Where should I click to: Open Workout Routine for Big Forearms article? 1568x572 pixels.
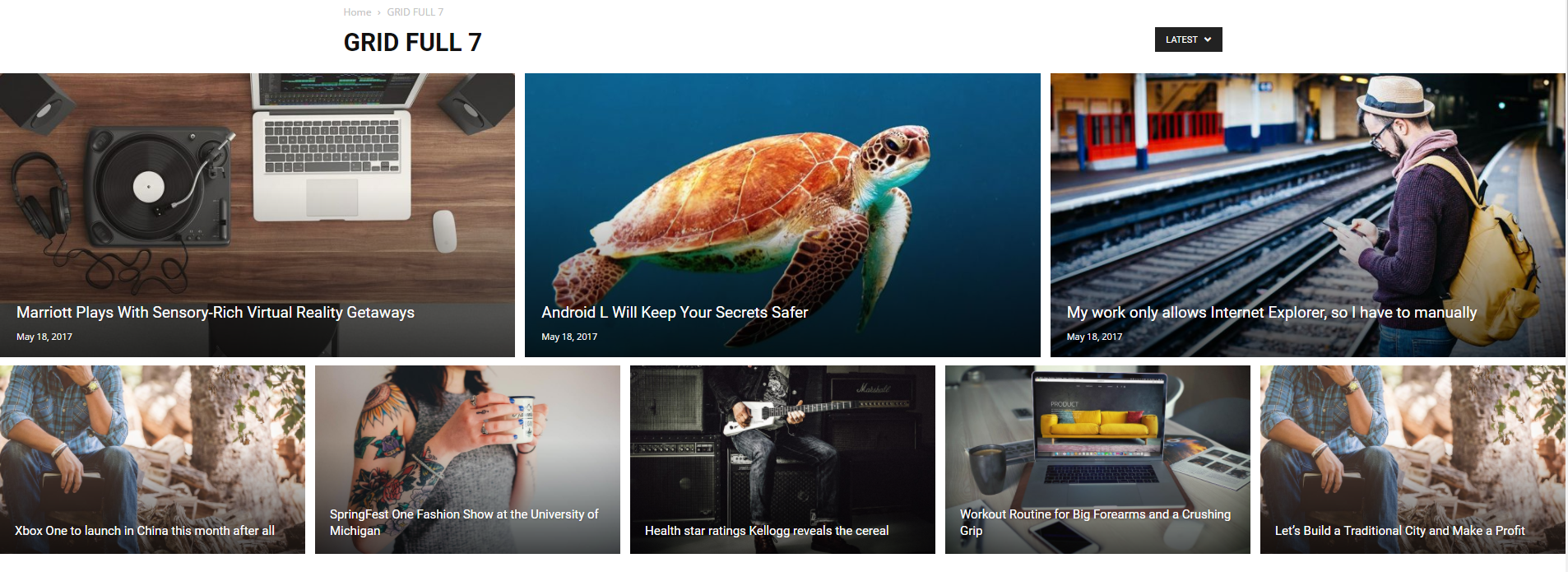coord(1095,523)
